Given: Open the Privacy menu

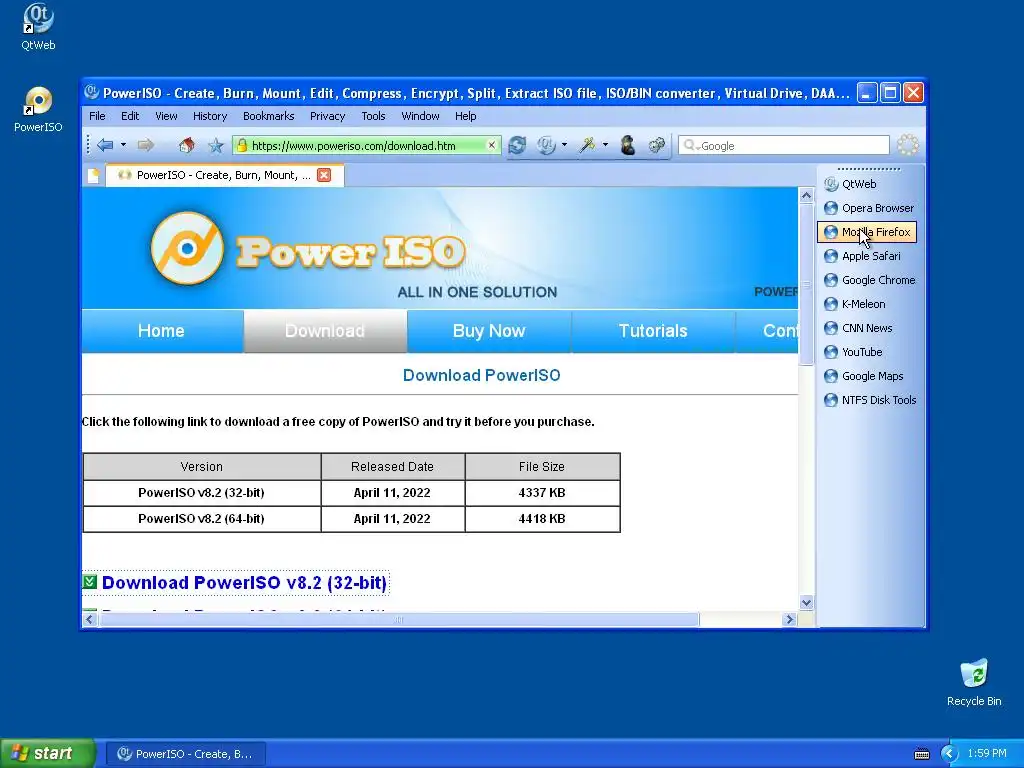Looking at the screenshot, I should [327, 116].
